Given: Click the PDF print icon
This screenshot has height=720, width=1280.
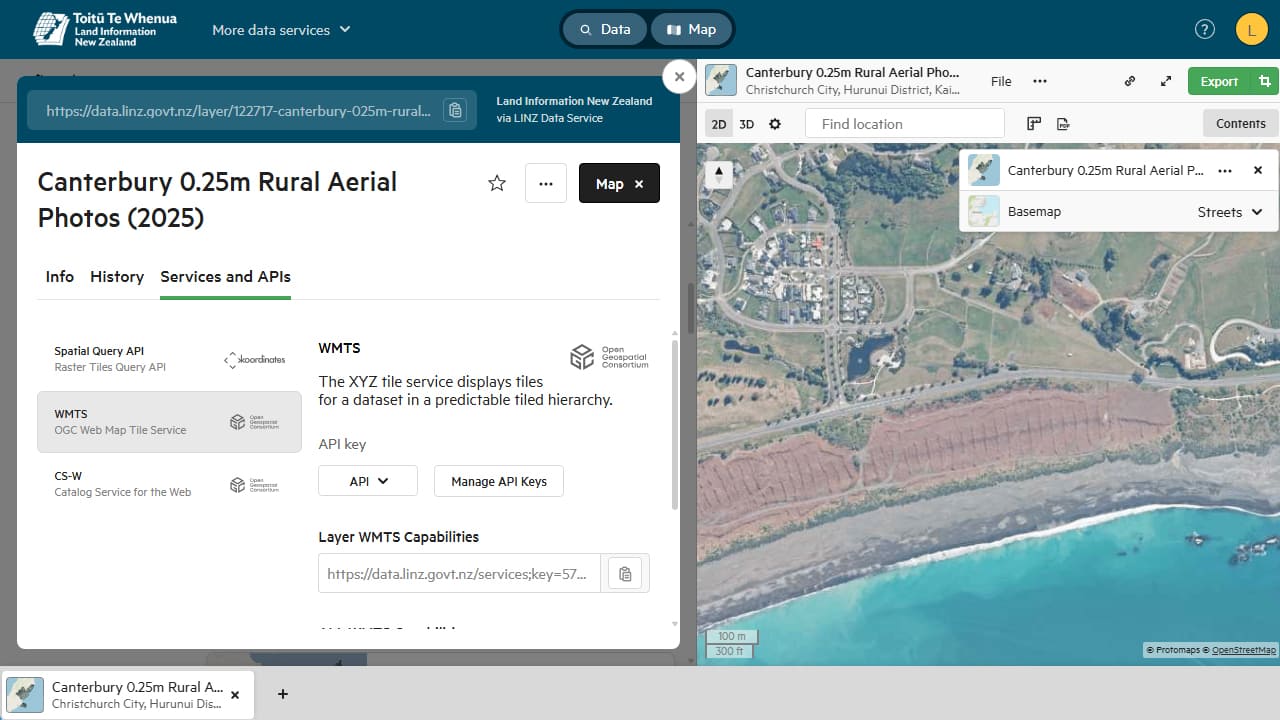Looking at the screenshot, I should pyautogui.click(x=1063, y=124).
